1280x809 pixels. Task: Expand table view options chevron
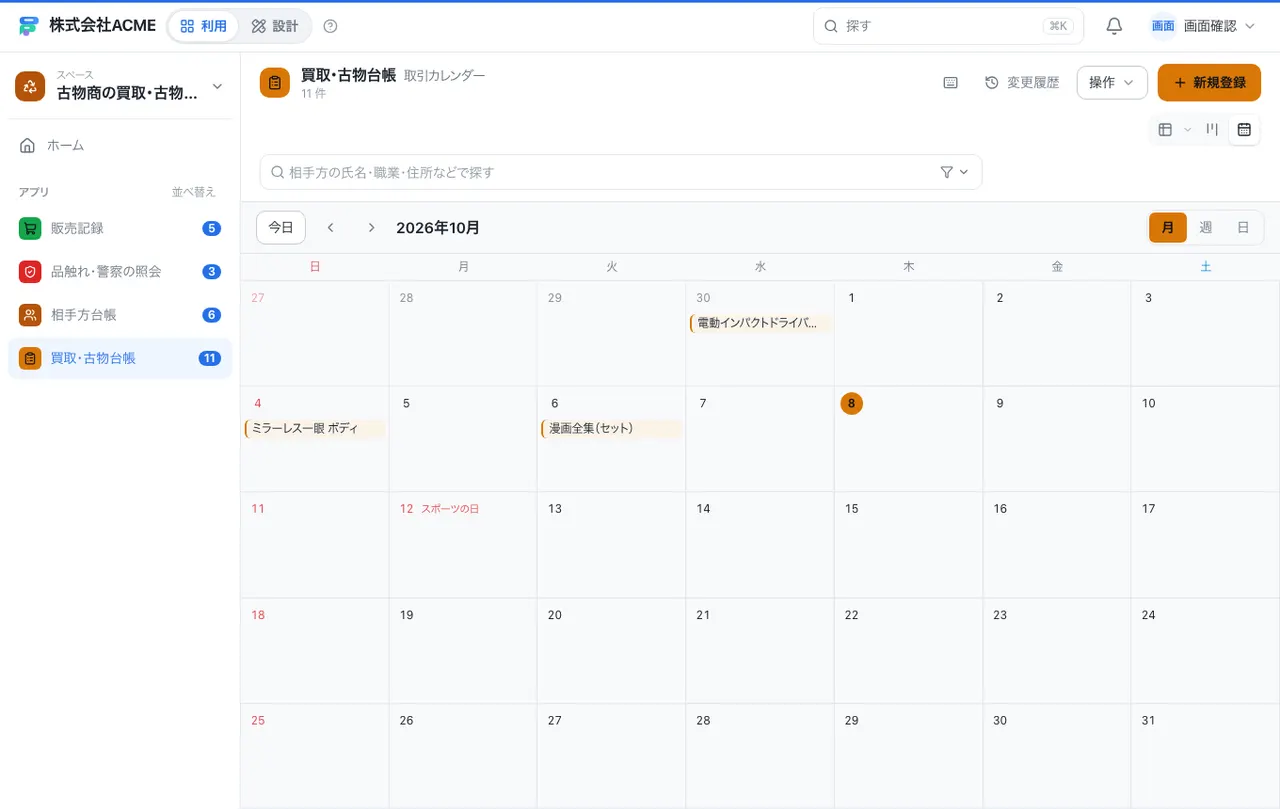coord(1188,129)
